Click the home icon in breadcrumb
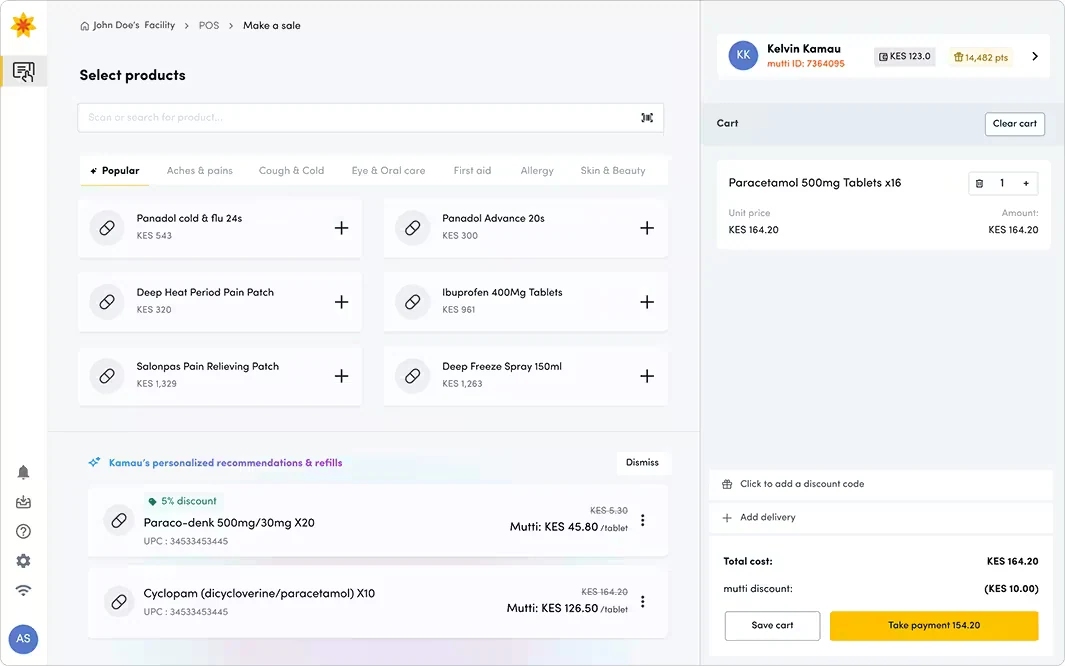 coord(84,26)
